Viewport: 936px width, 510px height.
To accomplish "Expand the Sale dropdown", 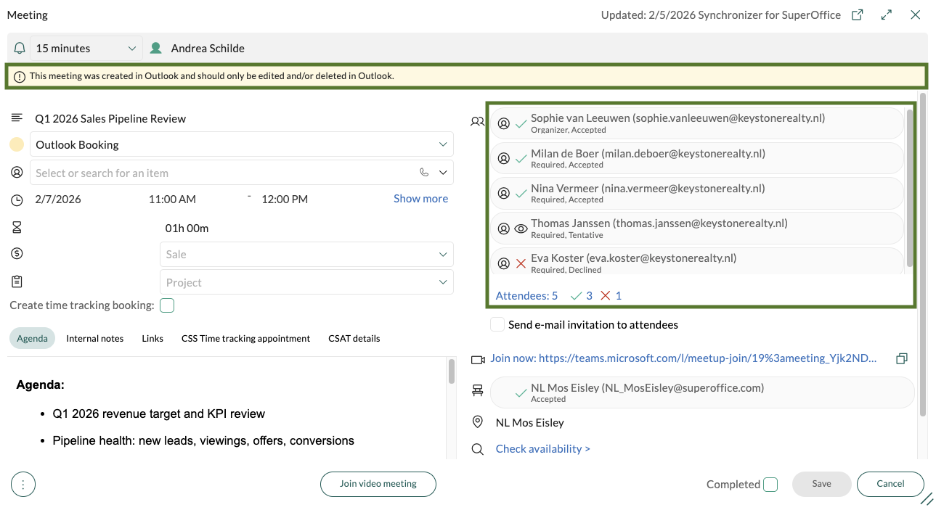I will pyautogui.click(x=443, y=255).
